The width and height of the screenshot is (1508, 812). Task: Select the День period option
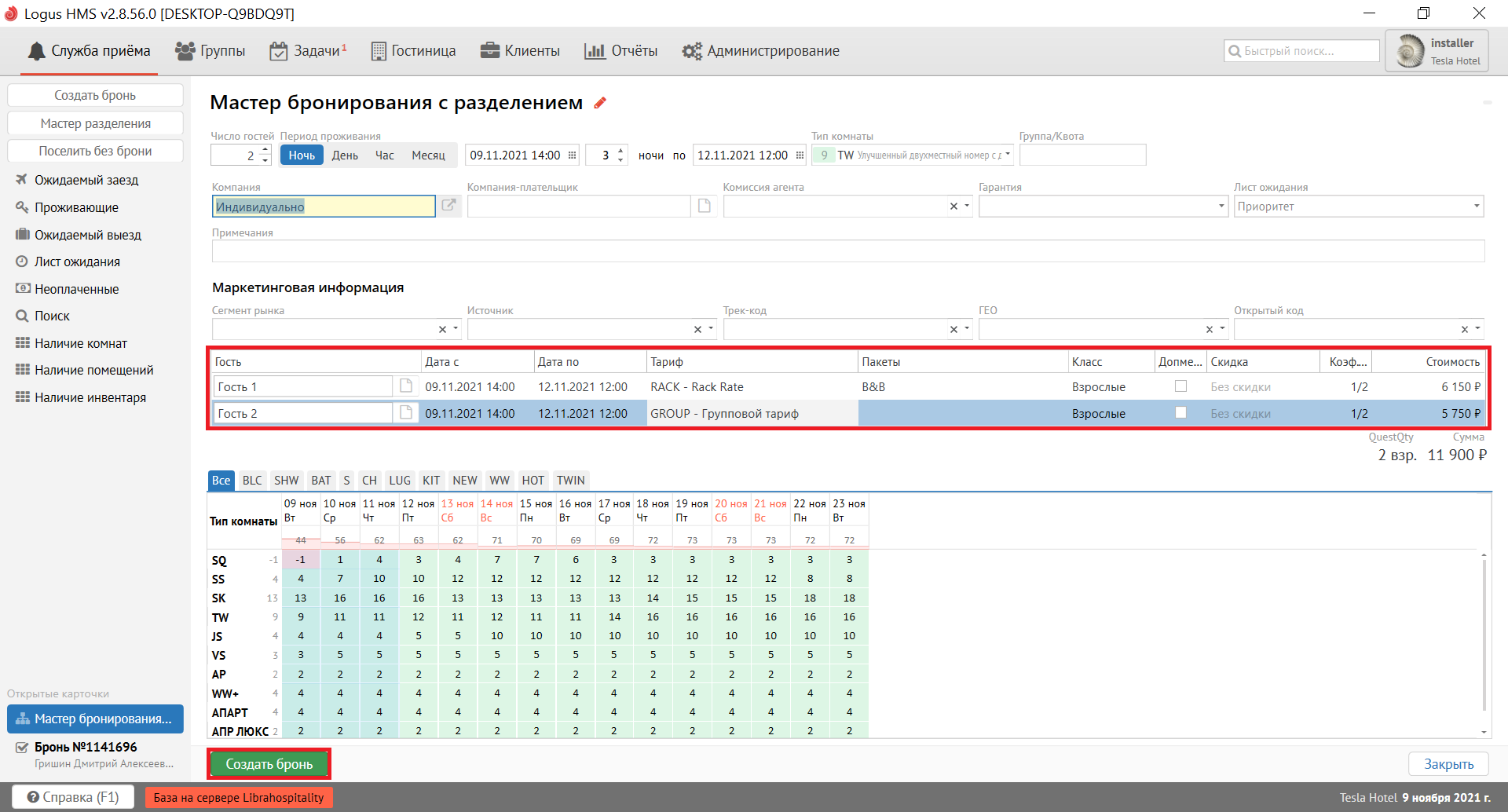coord(345,155)
